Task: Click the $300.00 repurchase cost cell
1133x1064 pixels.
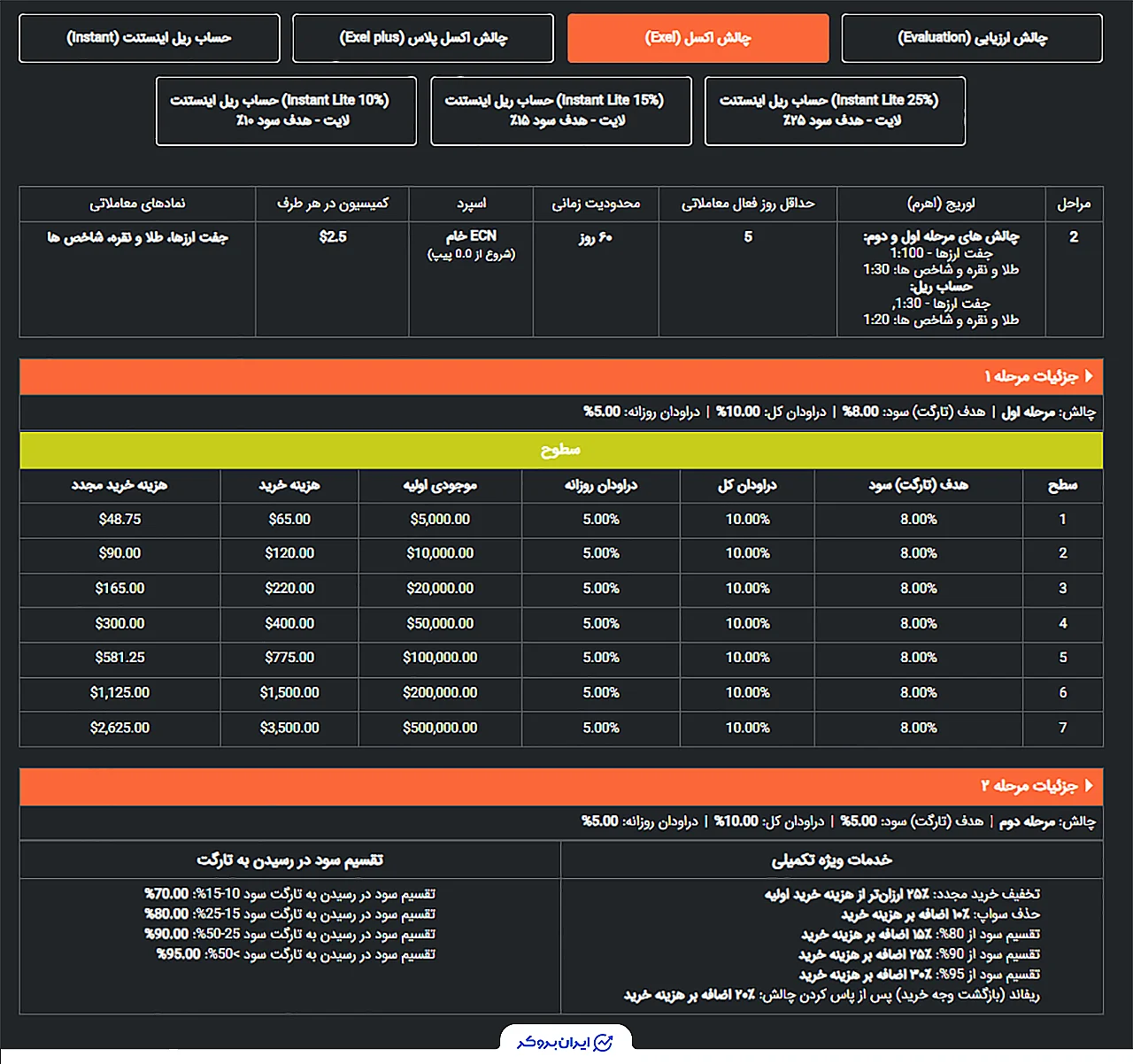Action: (x=119, y=624)
